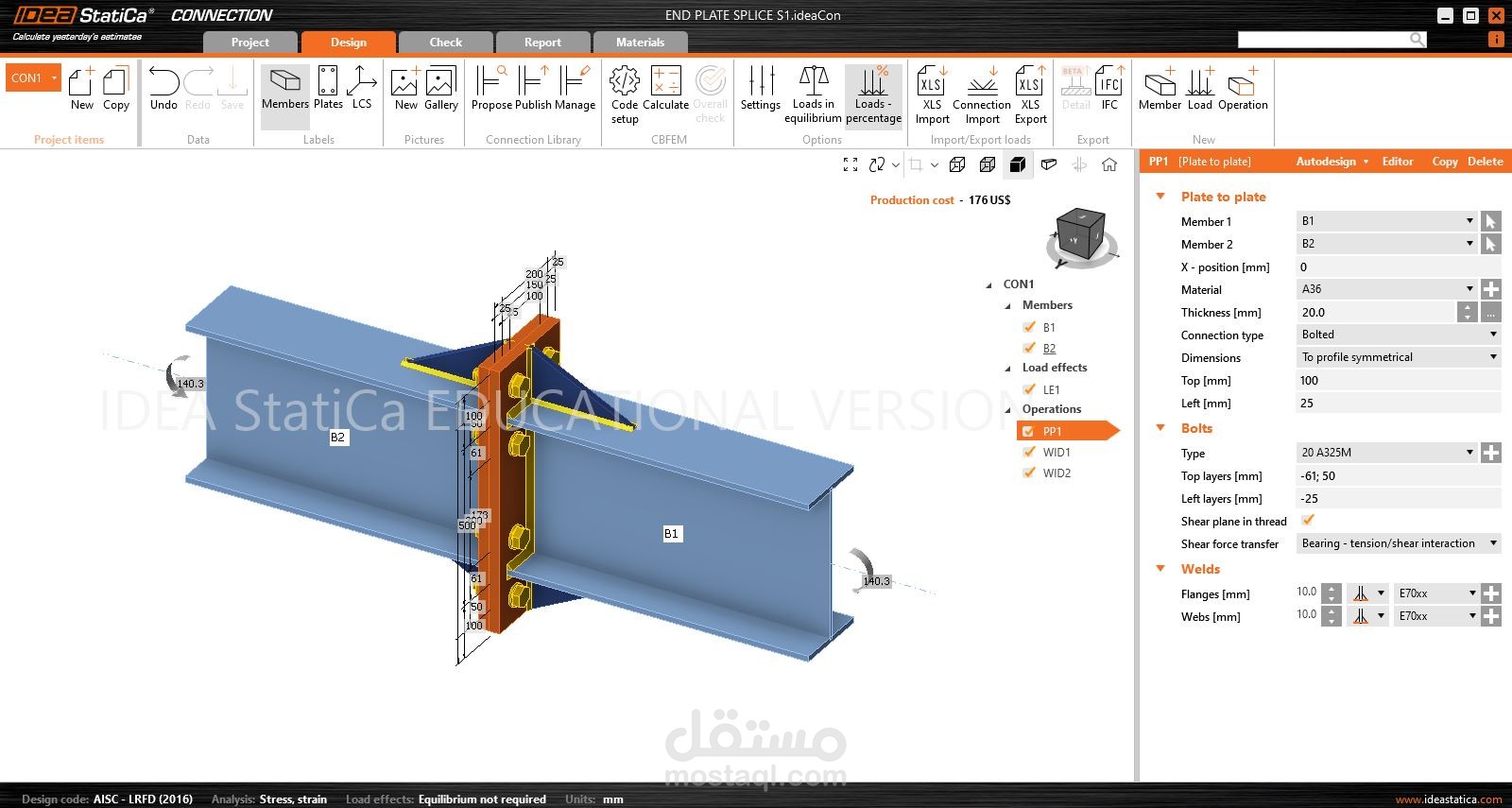Toggle LE1 load effect checkbox
Viewport: 1512px width, 808px height.
point(1029,388)
